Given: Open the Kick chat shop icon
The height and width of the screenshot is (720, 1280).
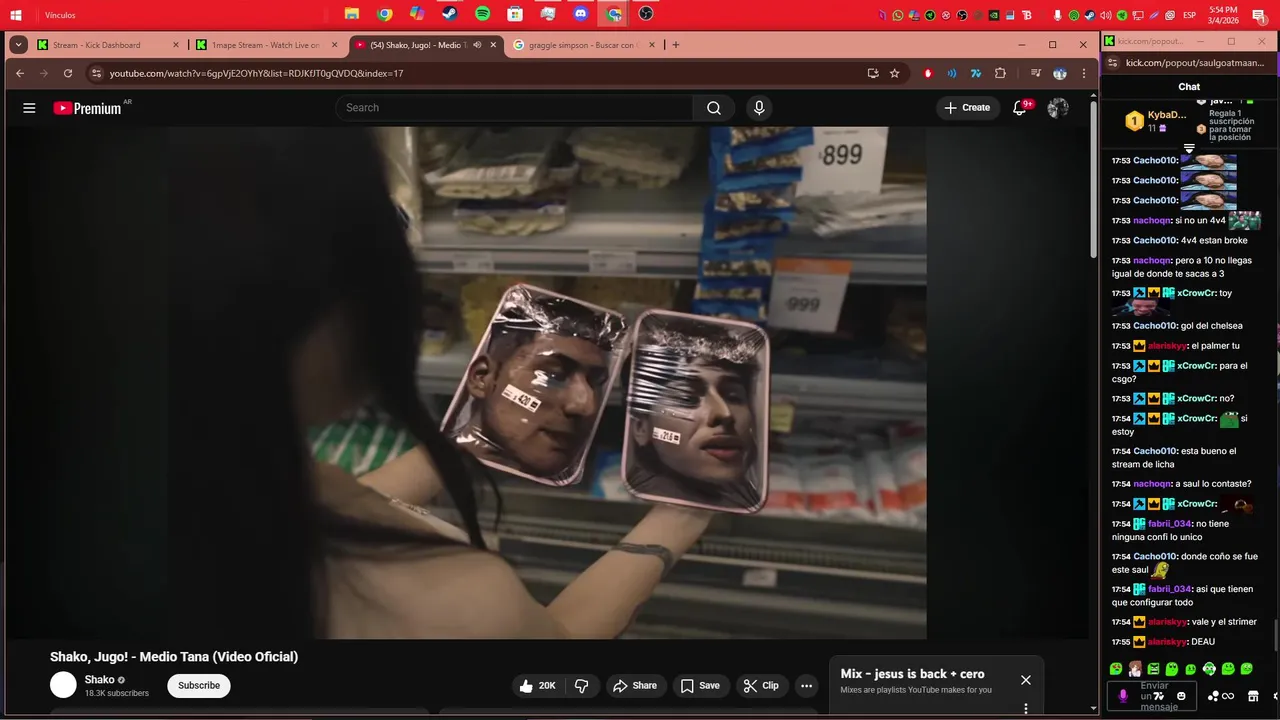Looking at the screenshot, I should pyautogui.click(x=1253, y=696).
